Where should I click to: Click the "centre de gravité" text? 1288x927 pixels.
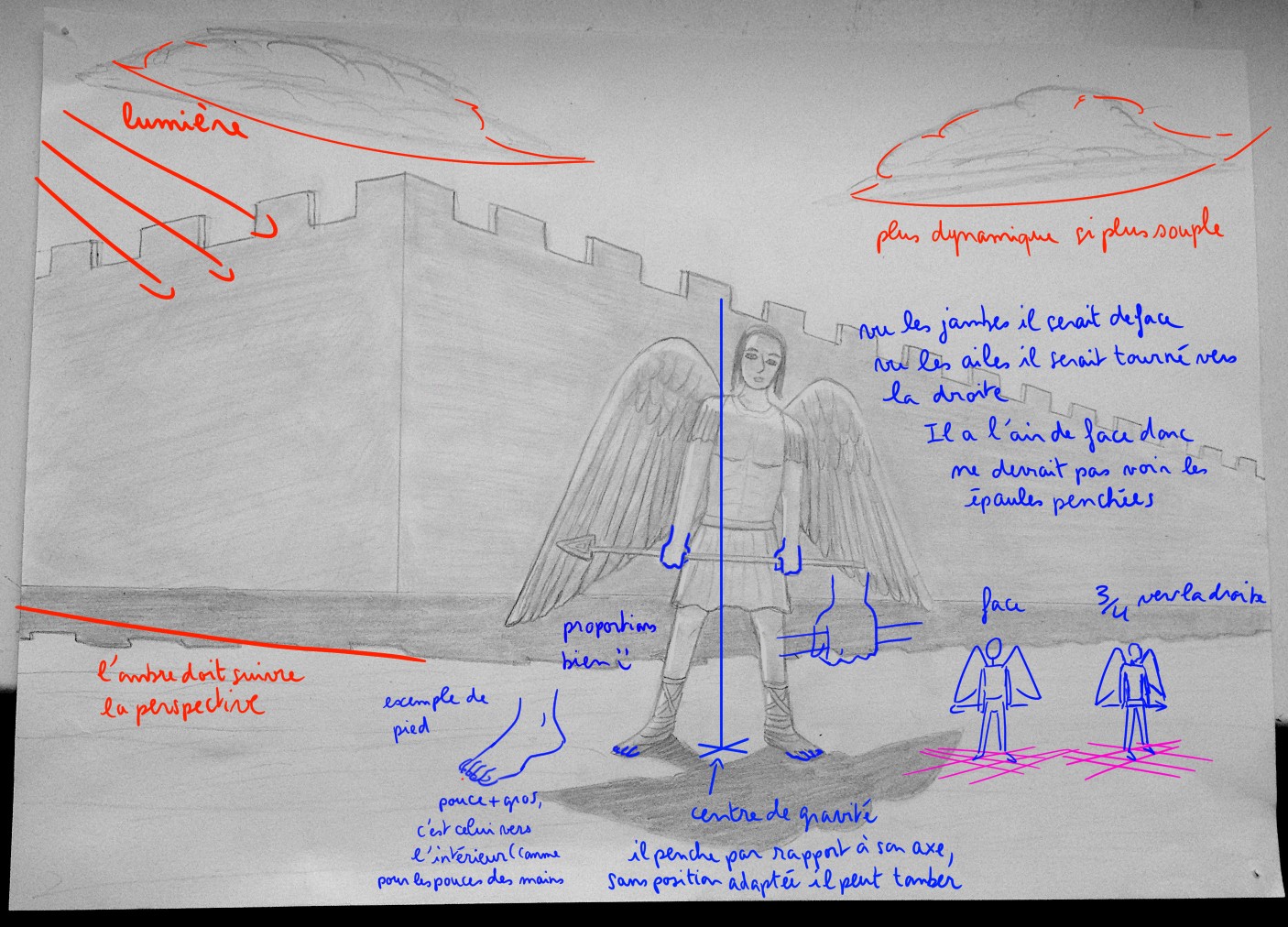(782, 815)
